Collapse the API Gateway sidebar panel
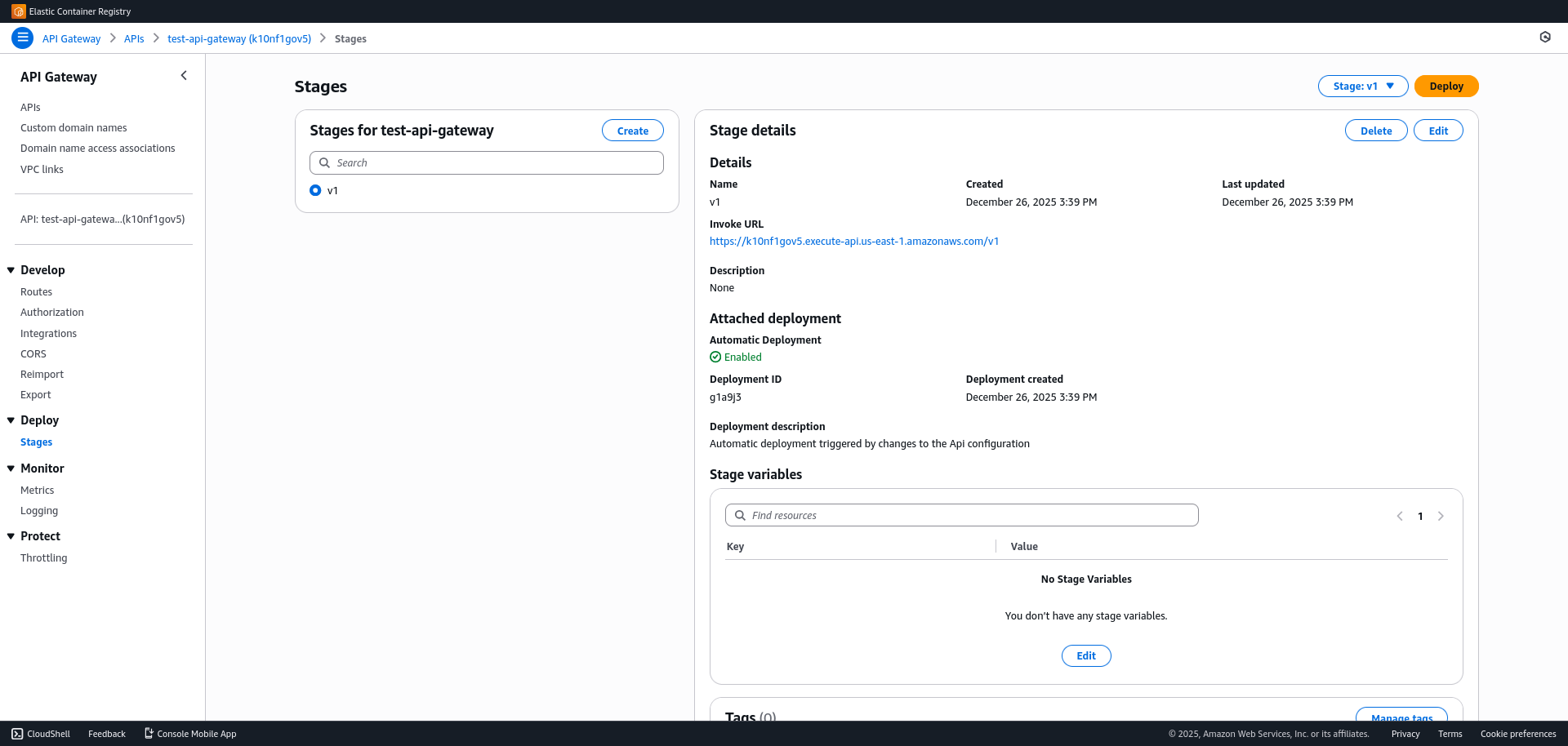This screenshot has height=746, width=1568. (184, 75)
